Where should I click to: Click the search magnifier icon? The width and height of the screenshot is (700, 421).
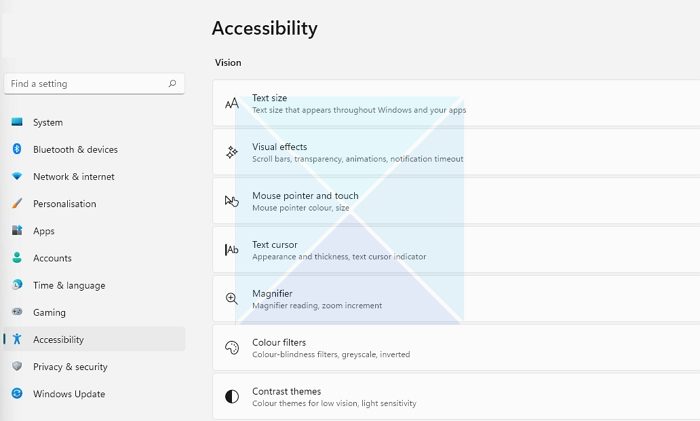[x=173, y=84]
